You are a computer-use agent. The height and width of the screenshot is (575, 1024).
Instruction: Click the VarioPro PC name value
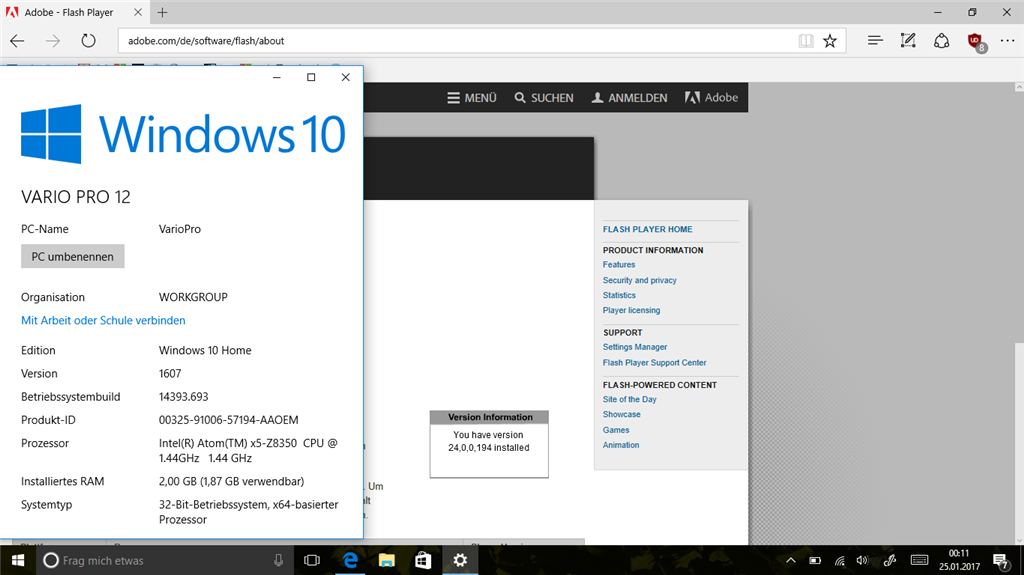click(x=180, y=229)
